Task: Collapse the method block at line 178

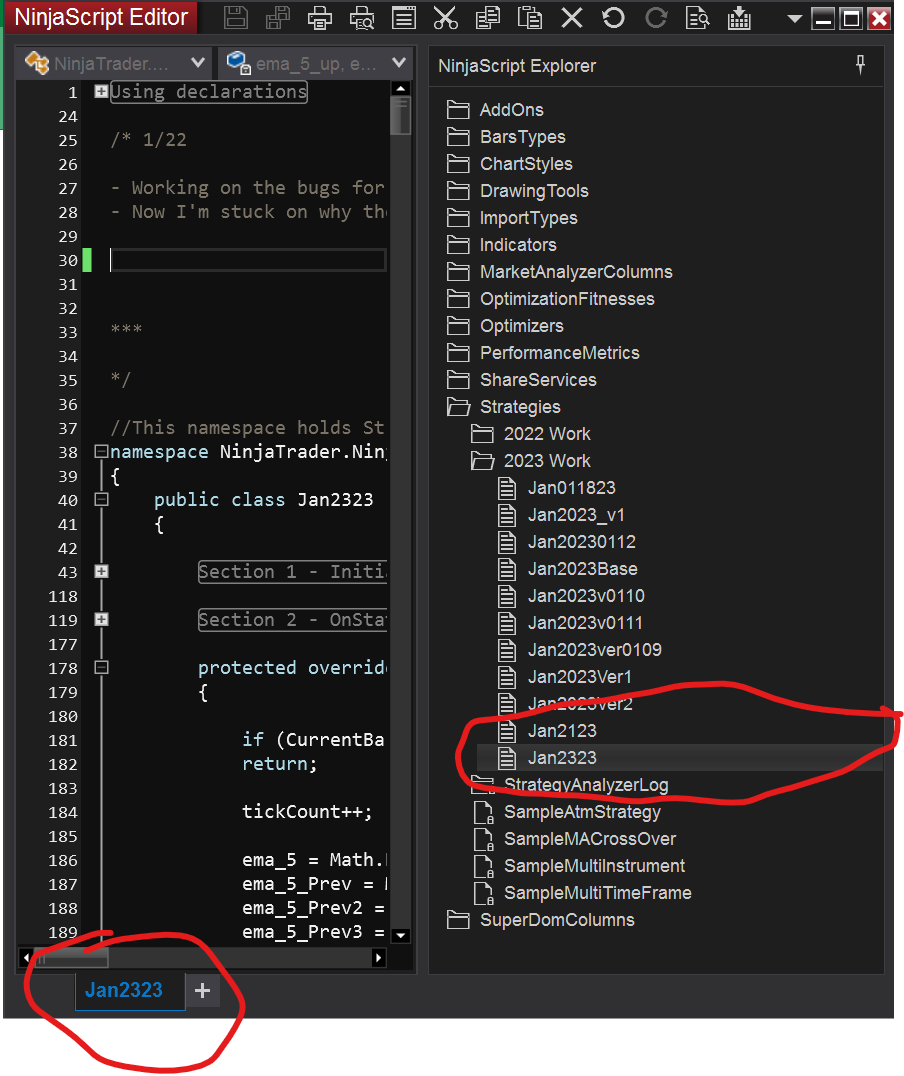Action: 101,667
